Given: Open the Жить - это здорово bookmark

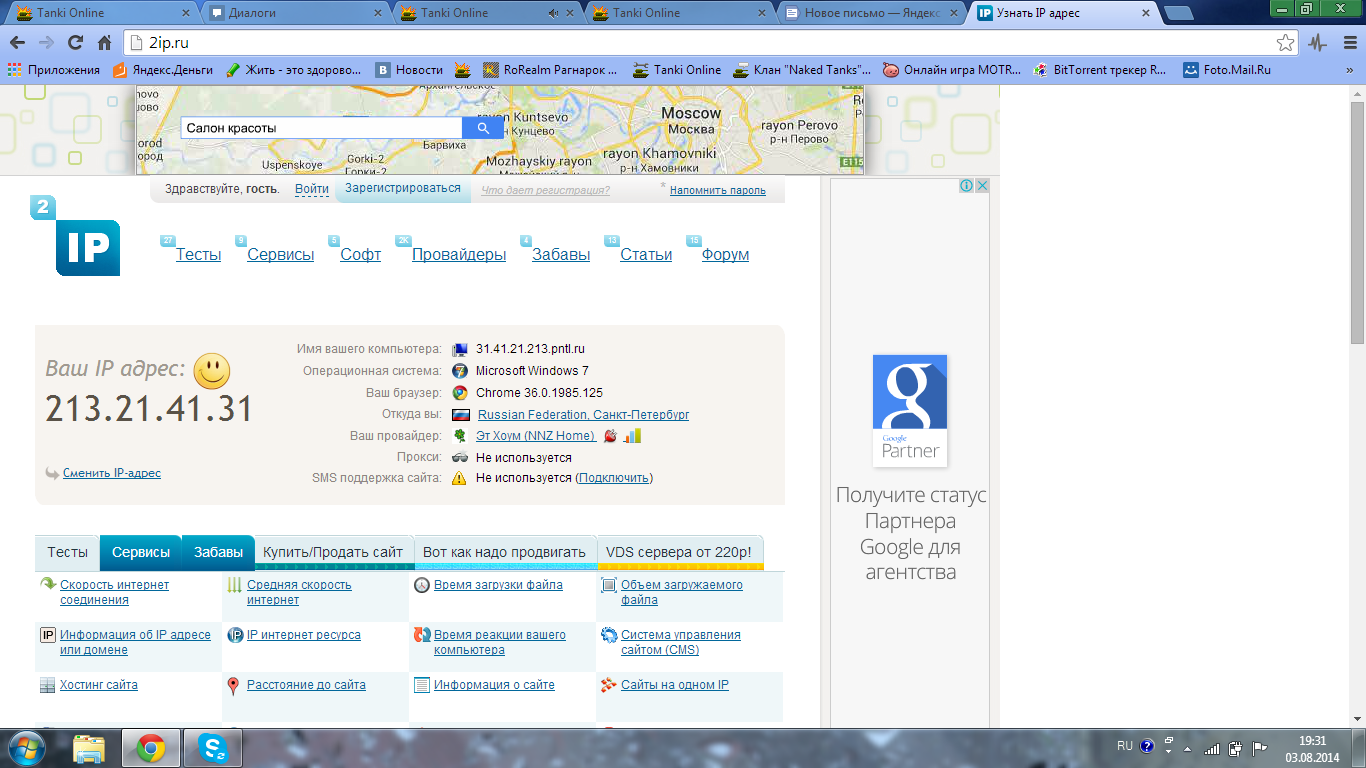Looking at the screenshot, I should point(294,70).
